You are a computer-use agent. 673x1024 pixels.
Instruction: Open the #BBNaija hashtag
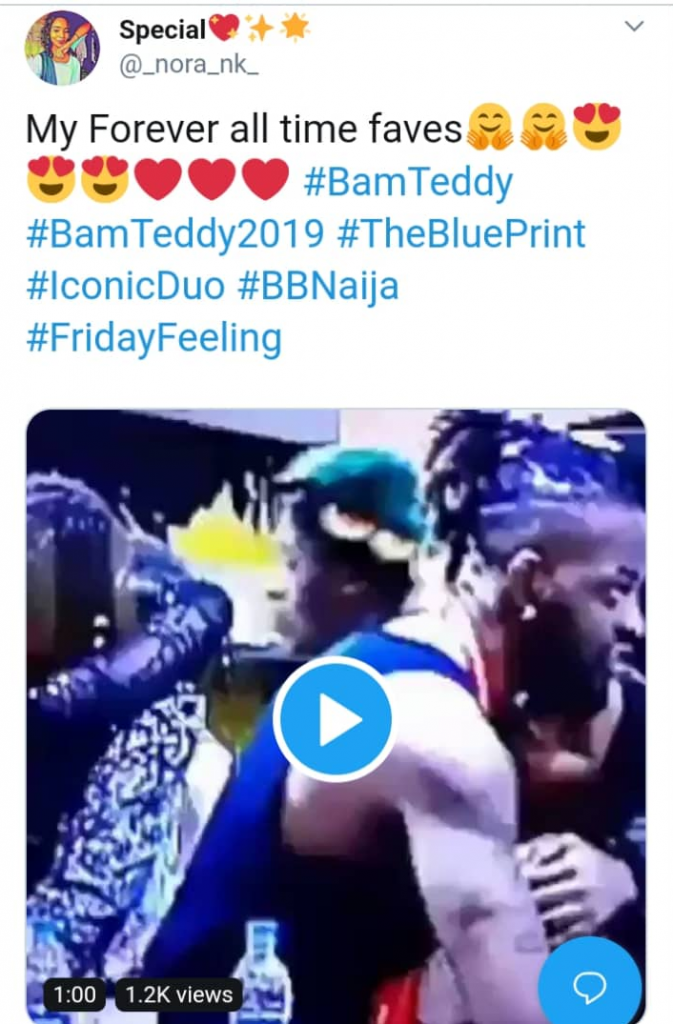click(x=318, y=287)
